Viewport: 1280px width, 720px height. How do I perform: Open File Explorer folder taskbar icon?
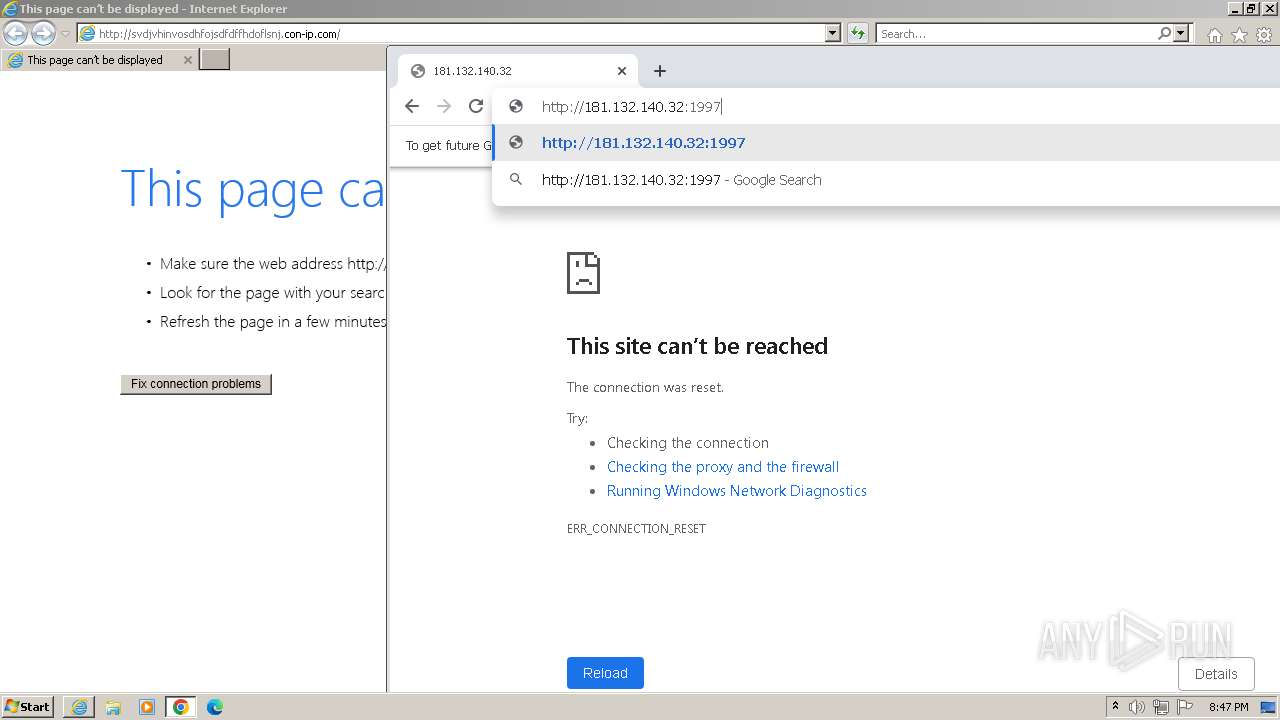coord(113,707)
